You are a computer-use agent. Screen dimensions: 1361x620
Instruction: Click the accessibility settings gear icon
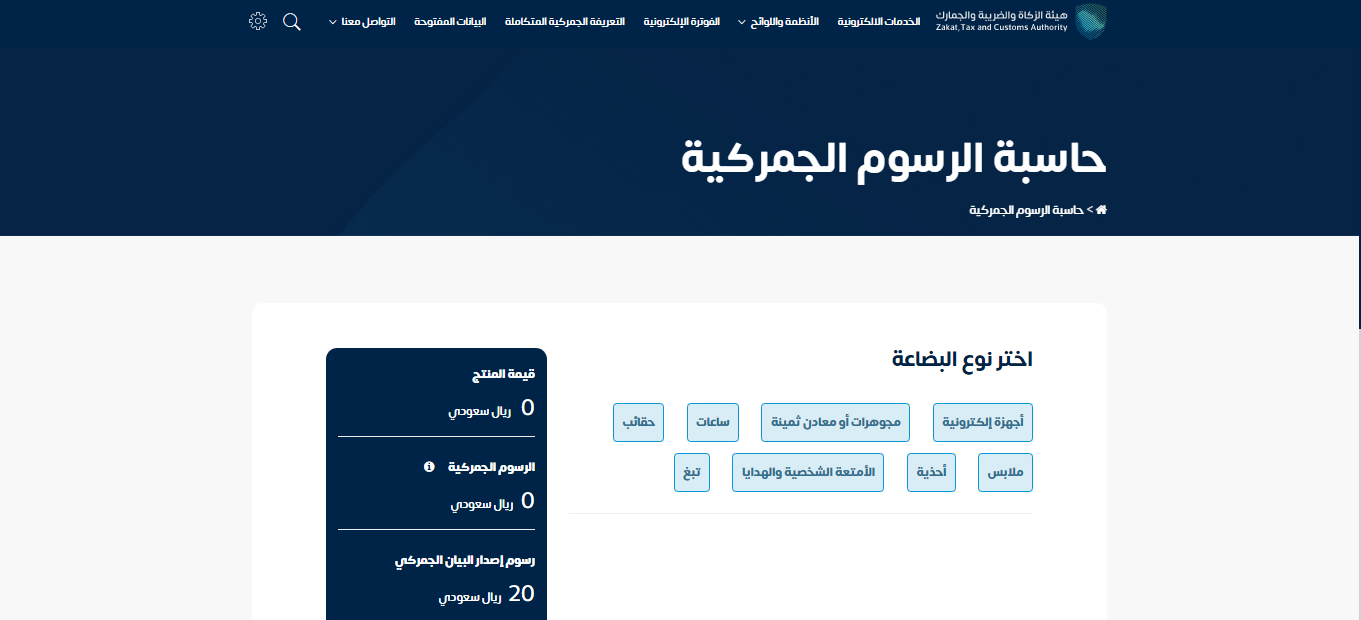pyautogui.click(x=257, y=20)
